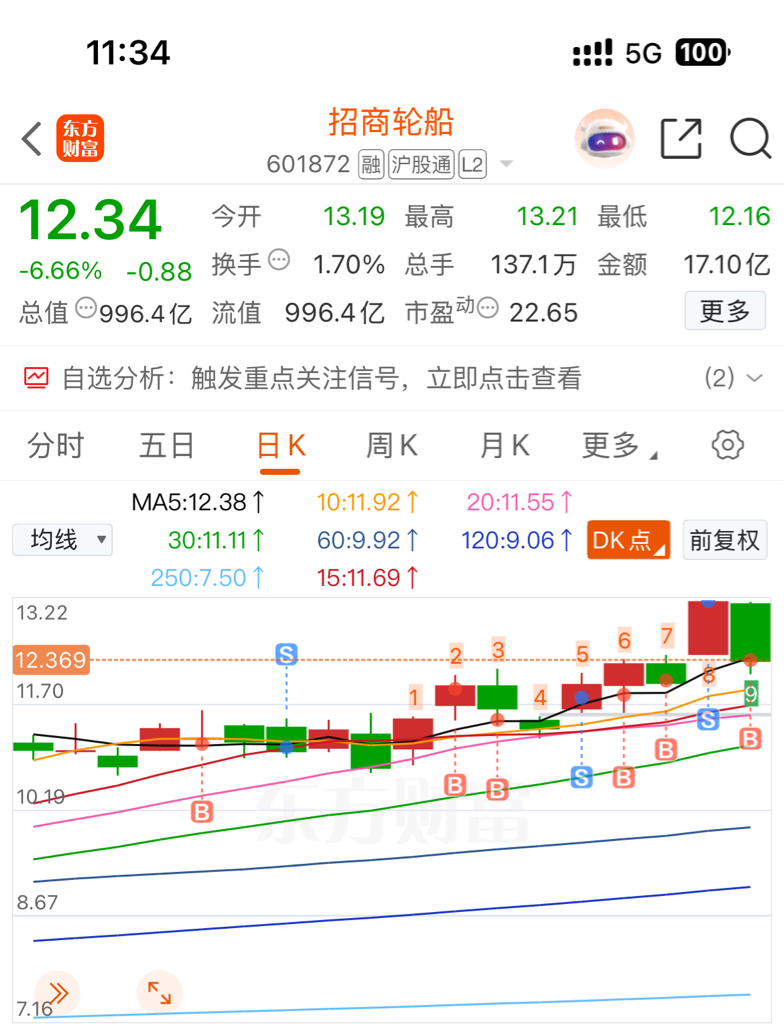Tap the MA5:12.38 indicator value
The width and height of the screenshot is (784, 1024).
point(198,502)
